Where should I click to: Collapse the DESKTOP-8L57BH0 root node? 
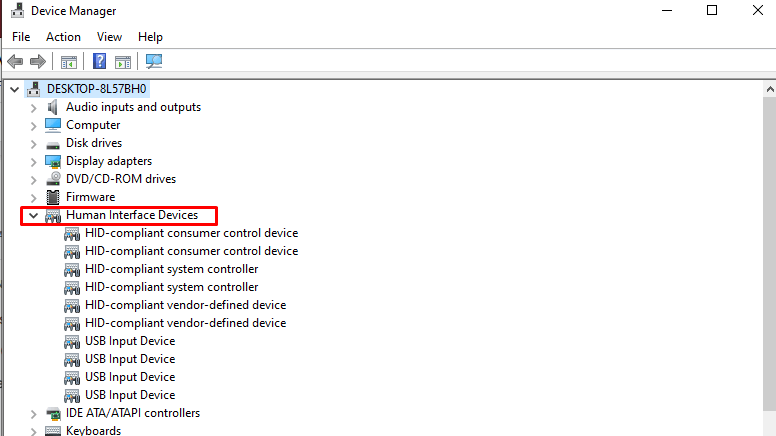(x=14, y=89)
